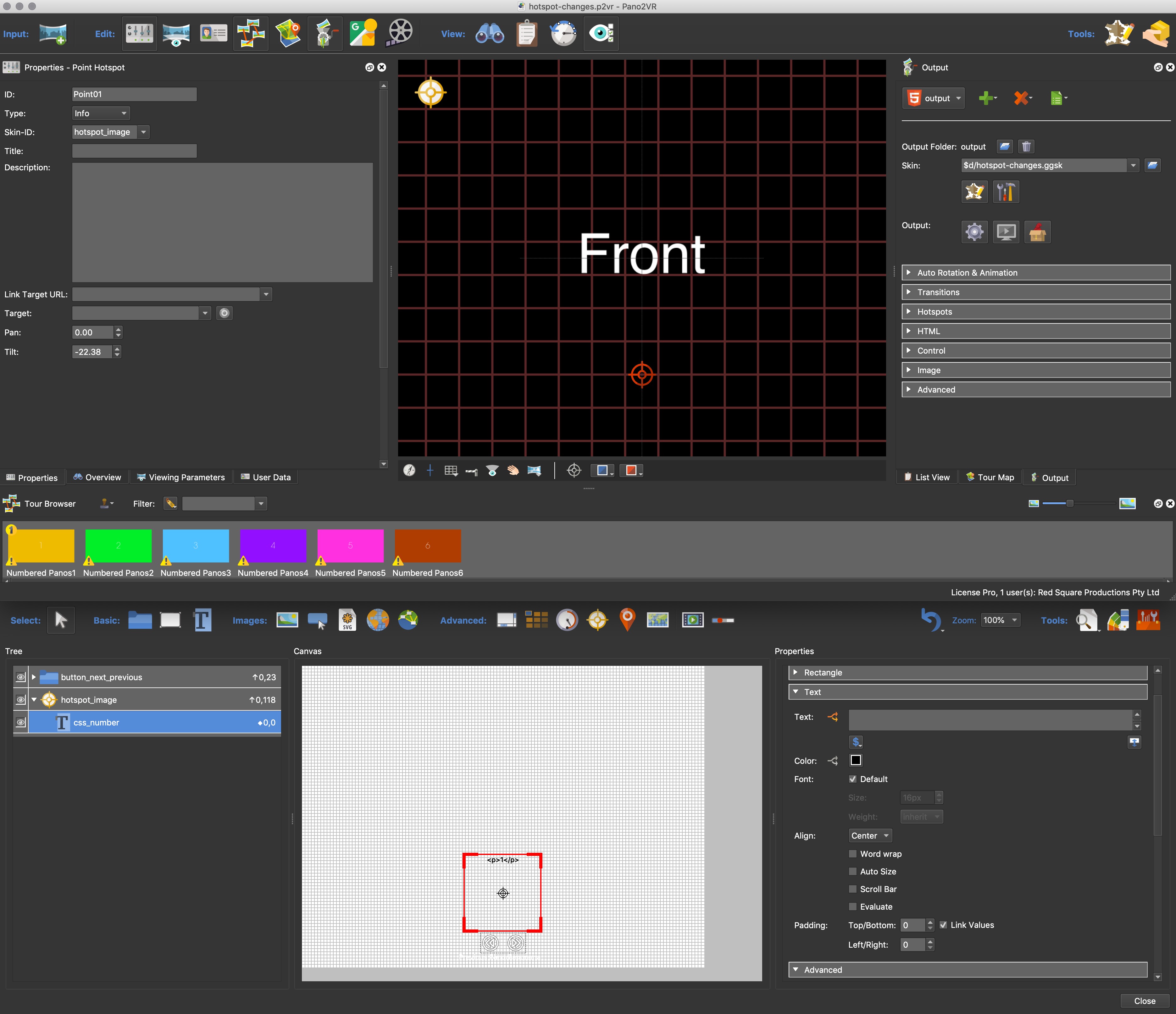This screenshot has width=1176, height=1014.
Task: Enable the Word wrap checkbox
Action: coord(852,854)
